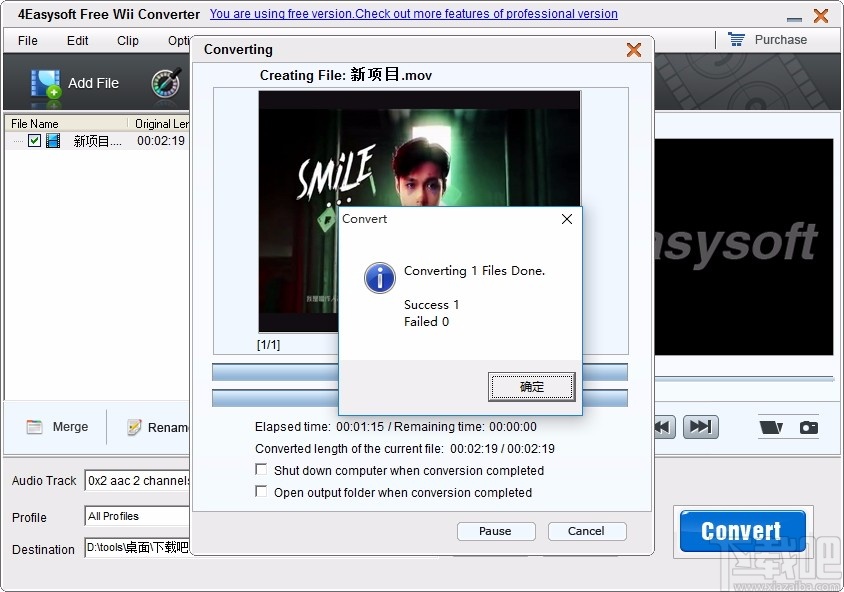Screen dimensions: 844x592
Task: Open the File menu
Action: (27, 41)
